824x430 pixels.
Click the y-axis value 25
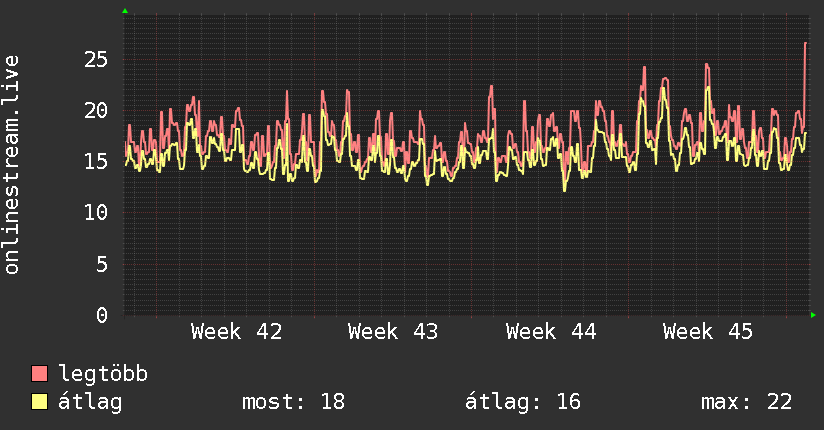96,59
